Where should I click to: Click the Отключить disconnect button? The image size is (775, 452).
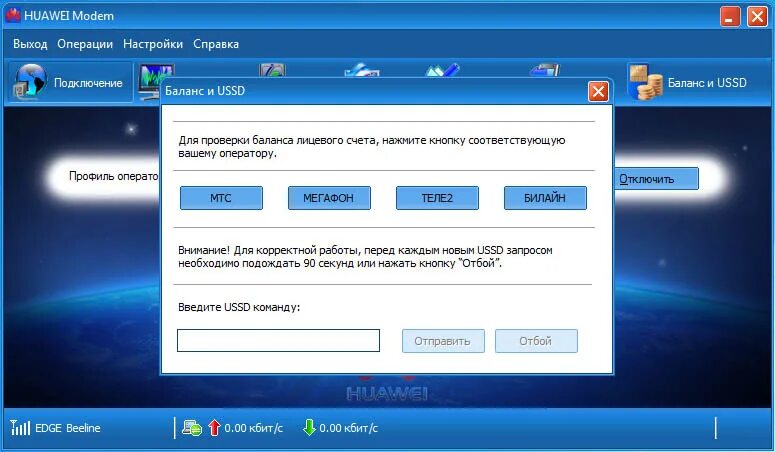tap(656, 179)
